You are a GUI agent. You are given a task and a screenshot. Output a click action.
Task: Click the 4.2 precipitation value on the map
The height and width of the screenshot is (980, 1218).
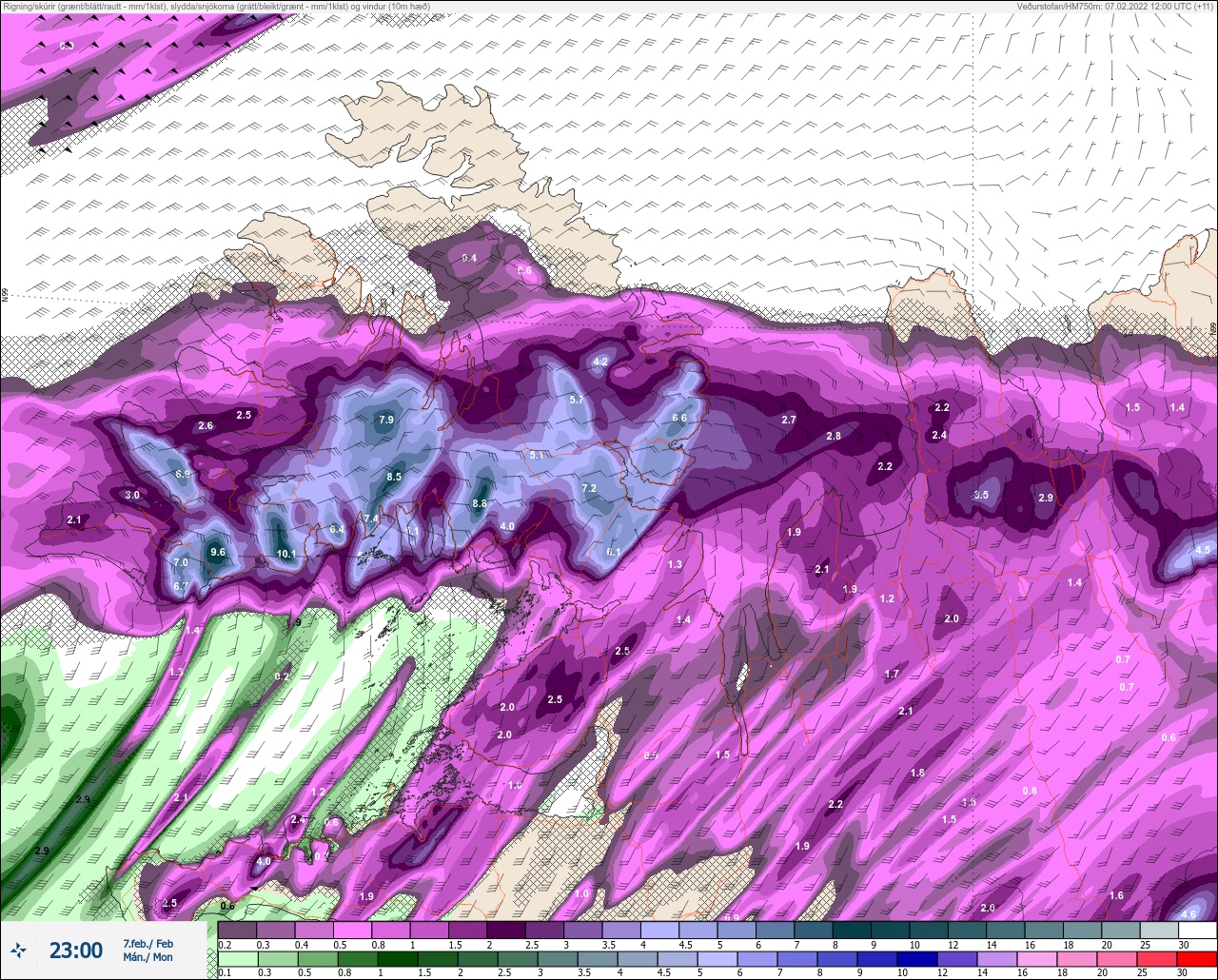point(600,362)
